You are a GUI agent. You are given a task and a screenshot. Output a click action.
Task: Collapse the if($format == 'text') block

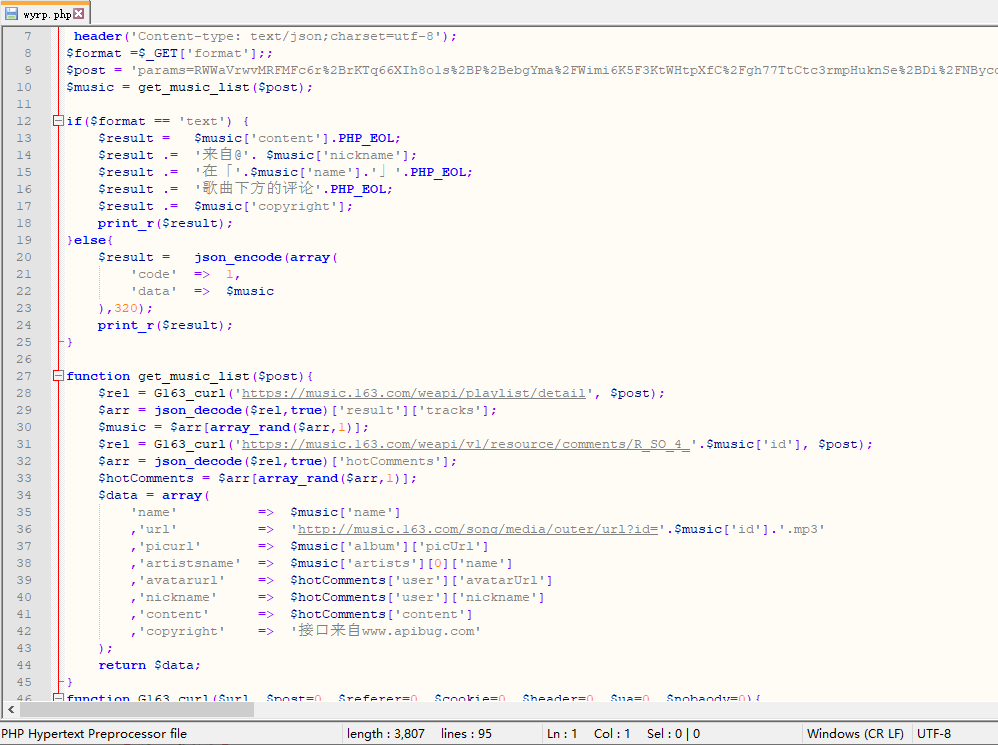[58, 121]
